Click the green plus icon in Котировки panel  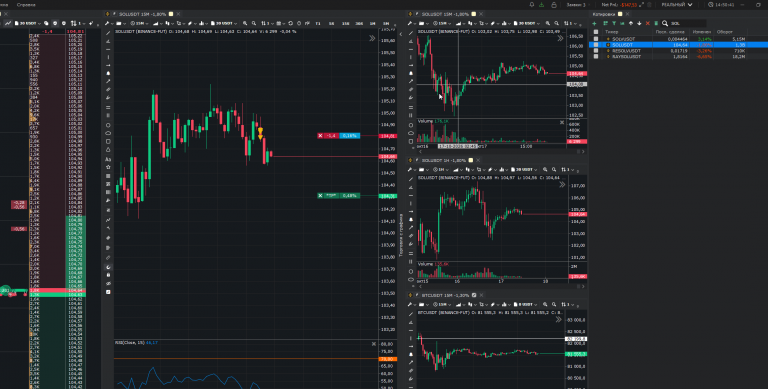pyautogui.click(x=594, y=24)
